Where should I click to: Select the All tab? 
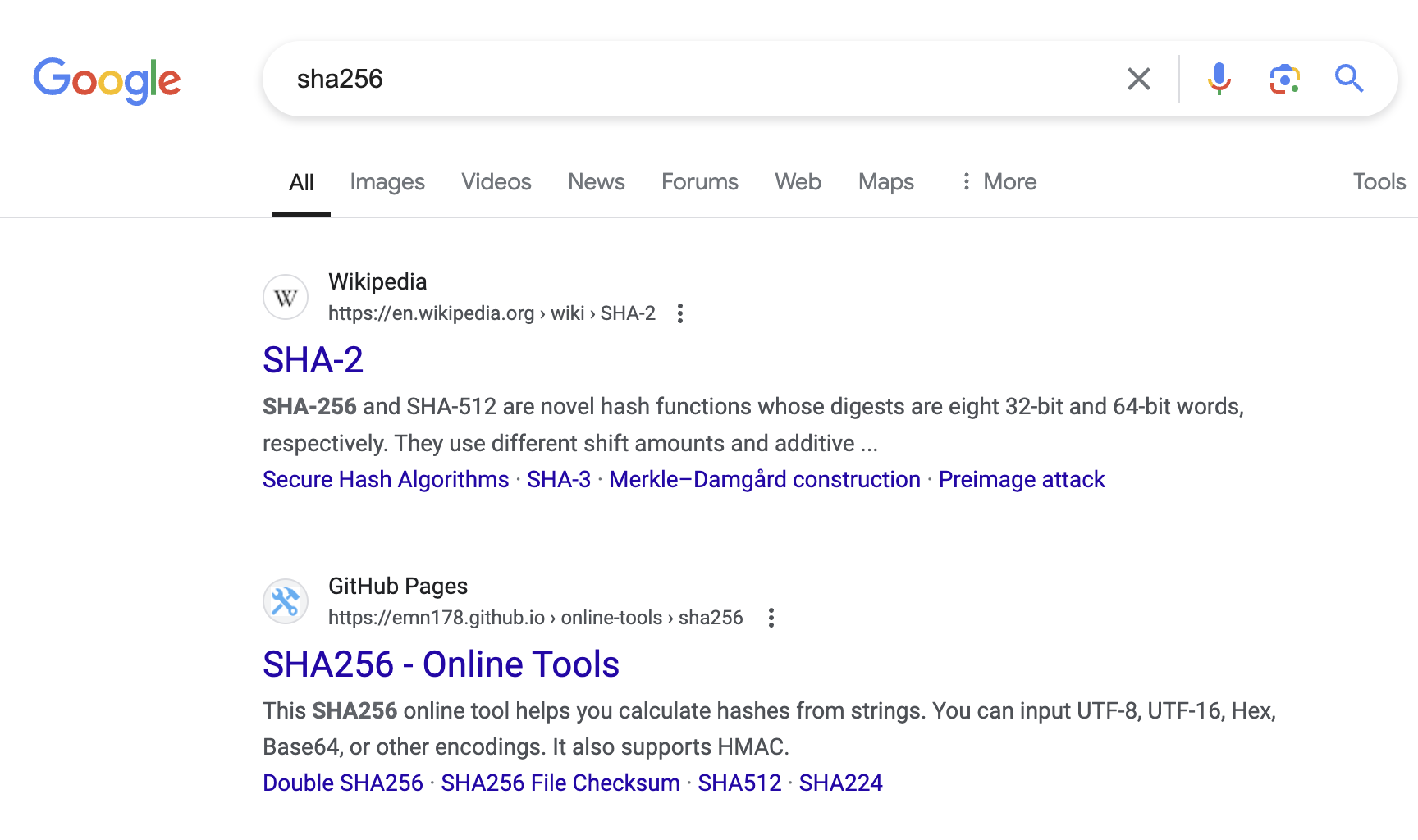pyautogui.click(x=301, y=182)
